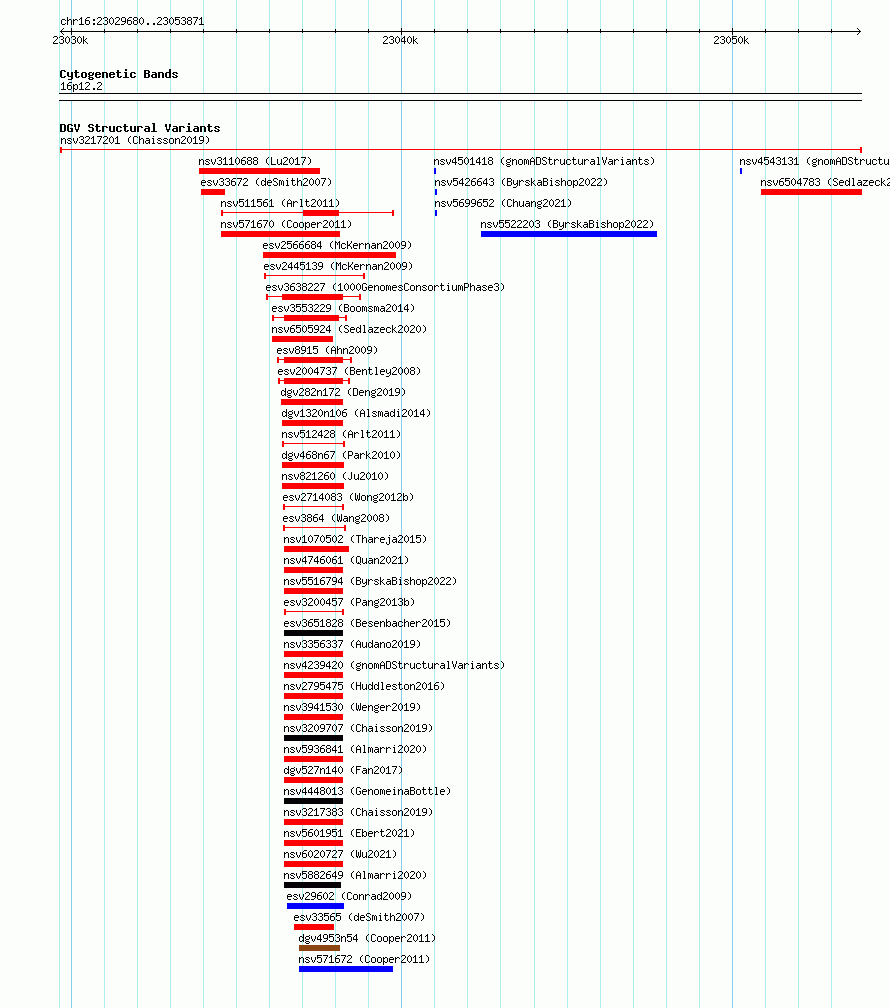Open esv2714083 (Wong2012b) variant
Screen dimensions: 890x1008
pyautogui.click(x=349, y=498)
